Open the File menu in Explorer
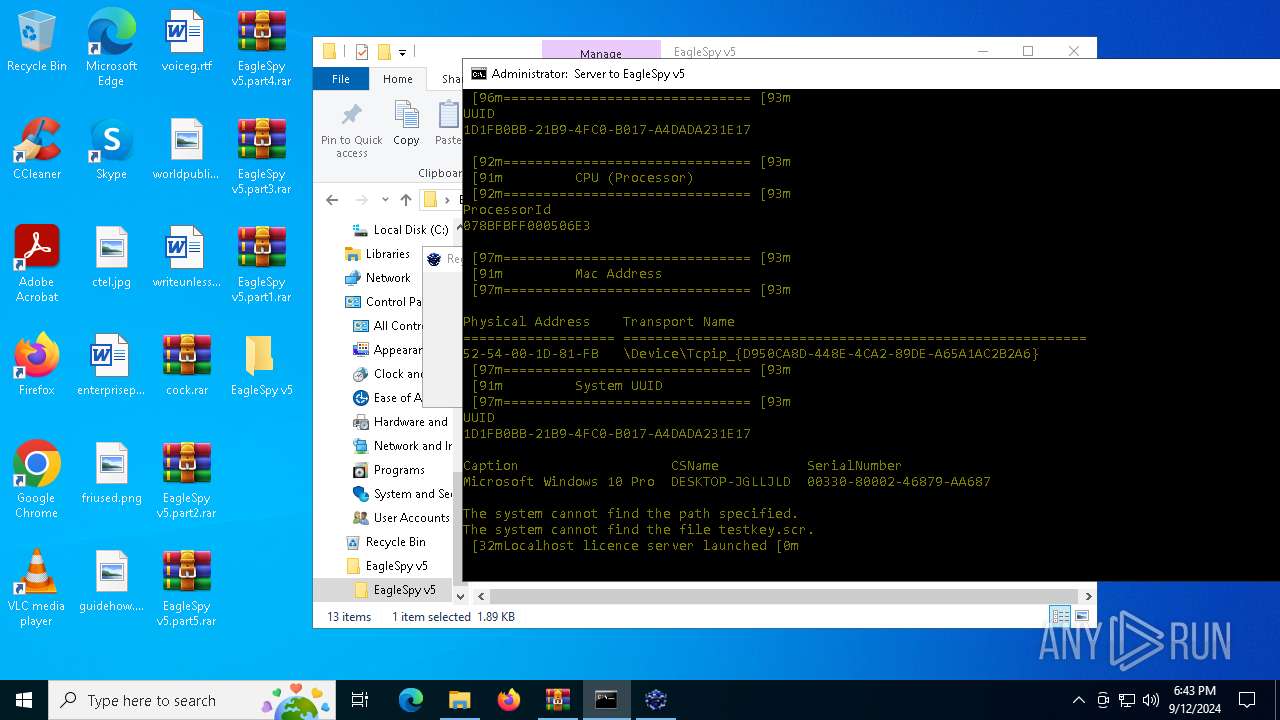 pyautogui.click(x=341, y=79)
